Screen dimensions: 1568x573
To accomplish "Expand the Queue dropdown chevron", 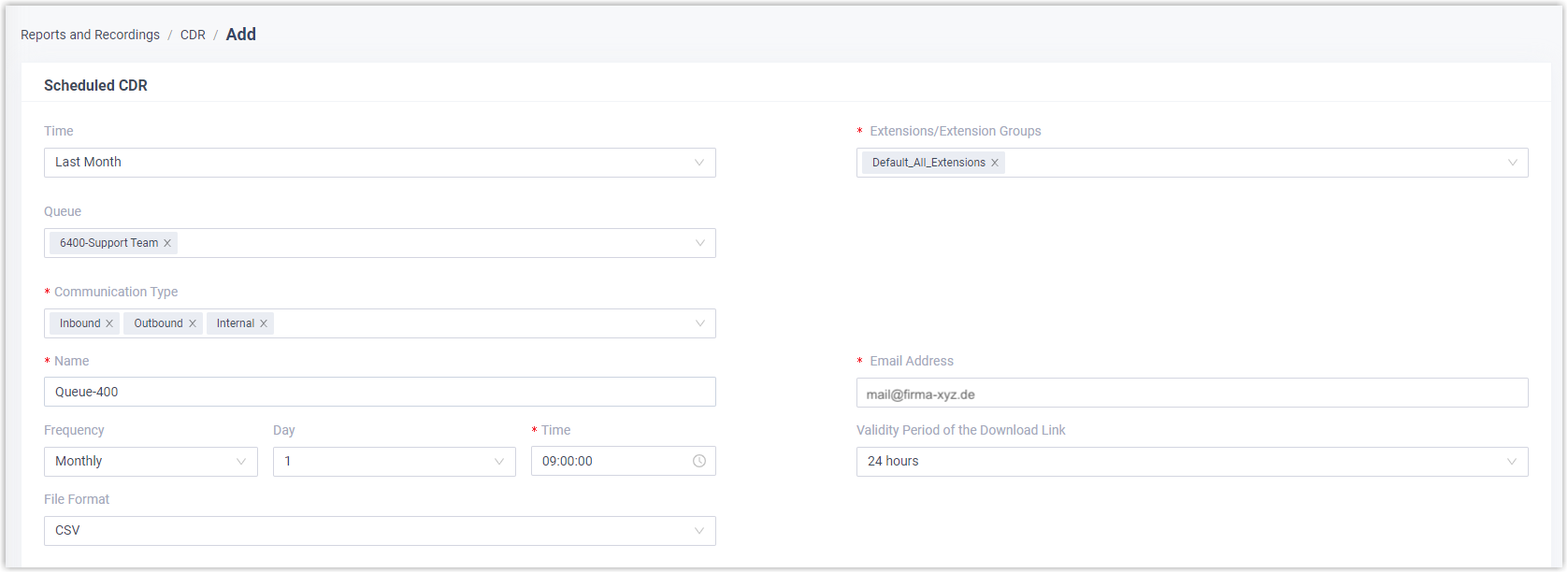I will [x=699, y=243].
